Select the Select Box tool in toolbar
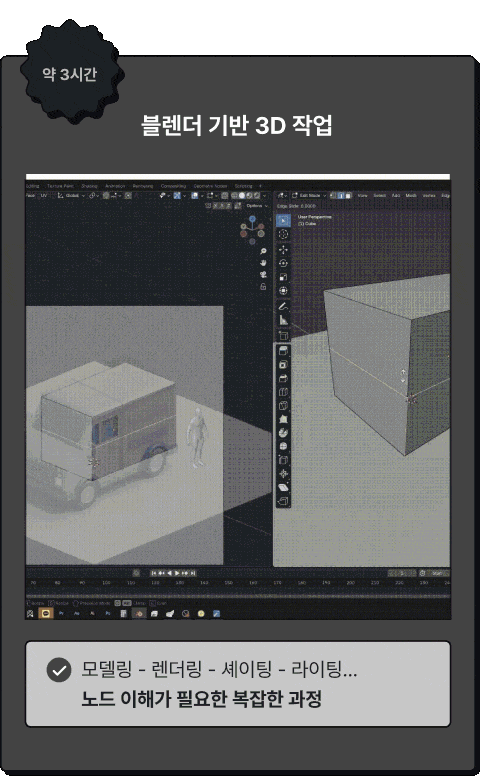The height and width of the screenshot is (777, 480). pyautogui.click(x=283, y=220)
